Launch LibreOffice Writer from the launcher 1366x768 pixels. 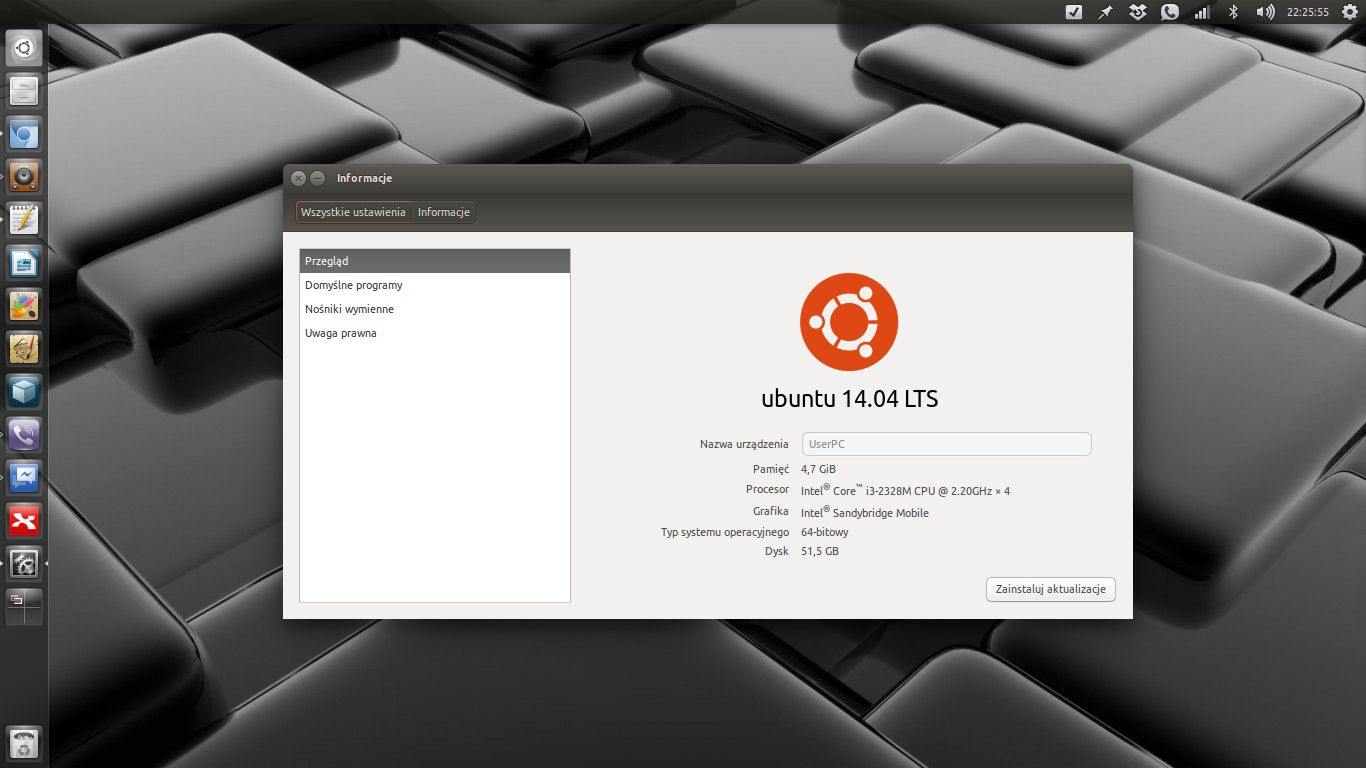coord(24,263)
